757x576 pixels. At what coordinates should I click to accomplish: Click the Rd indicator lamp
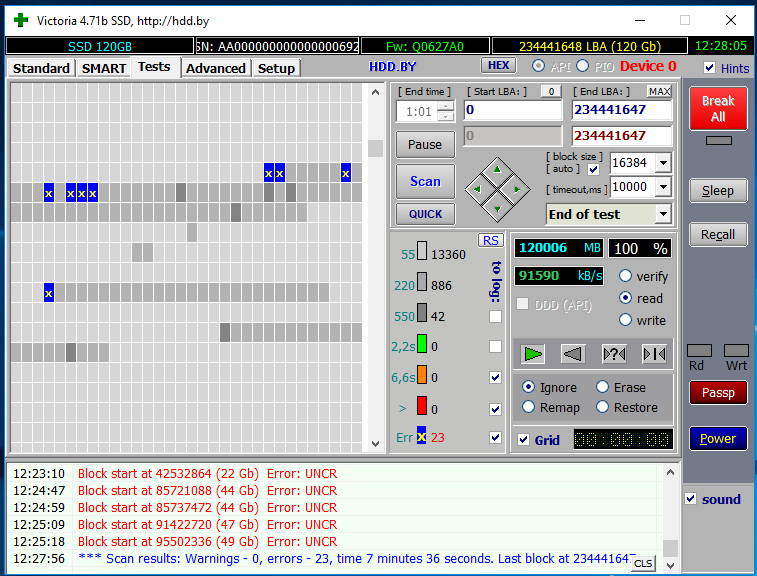click(x=699, y=351)
